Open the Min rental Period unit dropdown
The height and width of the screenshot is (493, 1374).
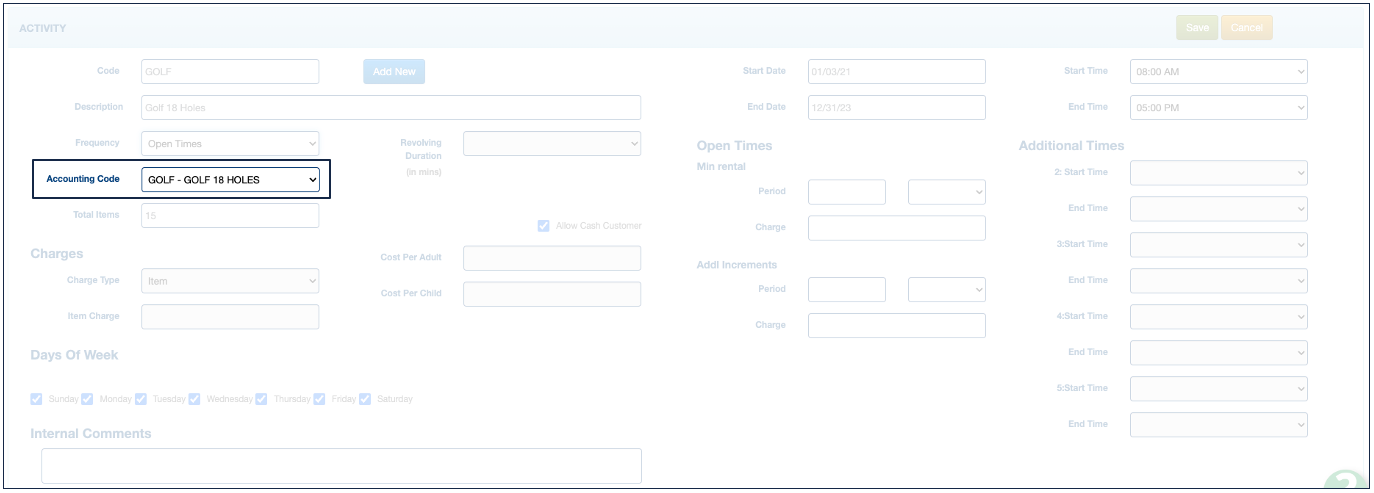coord(946,192)
